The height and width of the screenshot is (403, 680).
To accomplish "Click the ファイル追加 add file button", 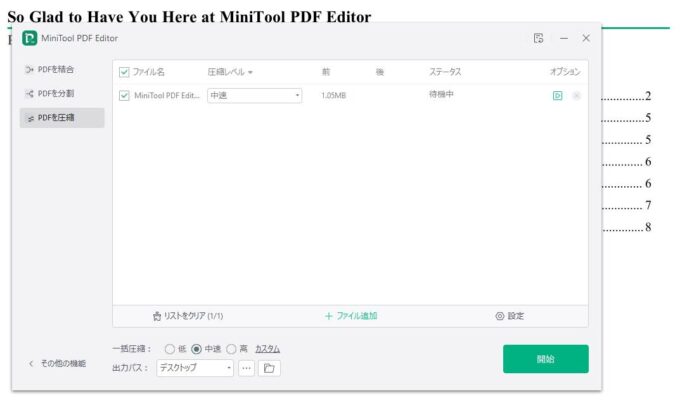I will point(351,316).
